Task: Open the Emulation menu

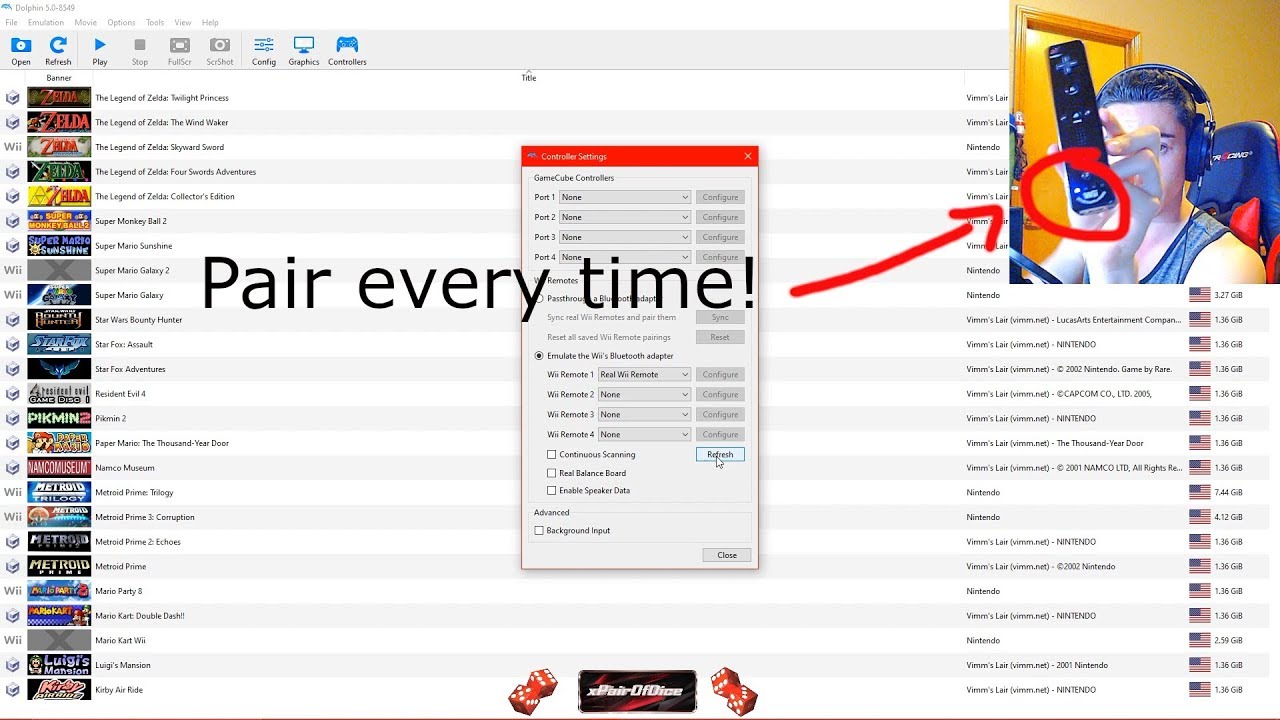Action: click(x=46, y=22)
